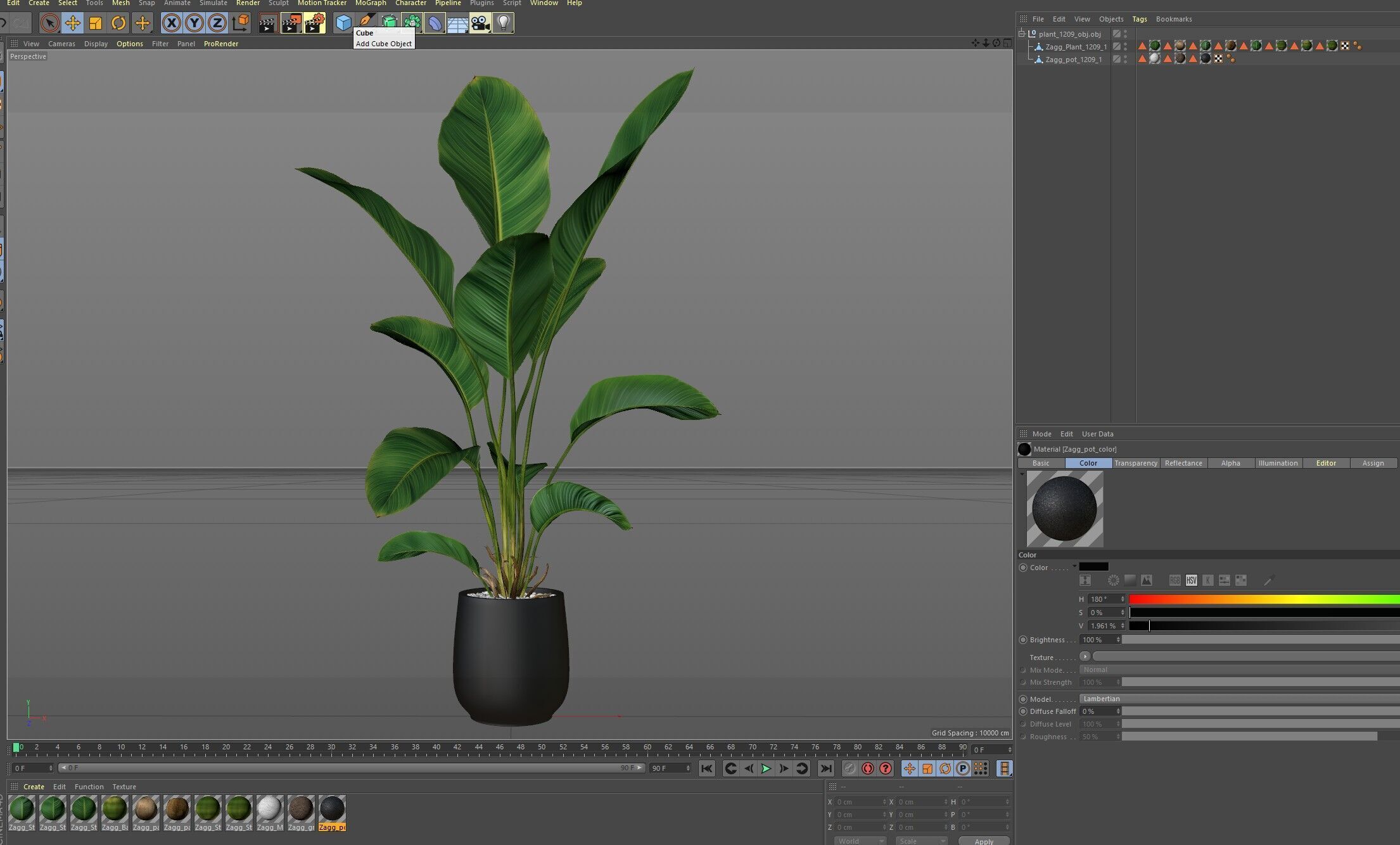1400x845 pixels.
Task: Open the Object Manager Tags menu
Action: (1140, 19)
